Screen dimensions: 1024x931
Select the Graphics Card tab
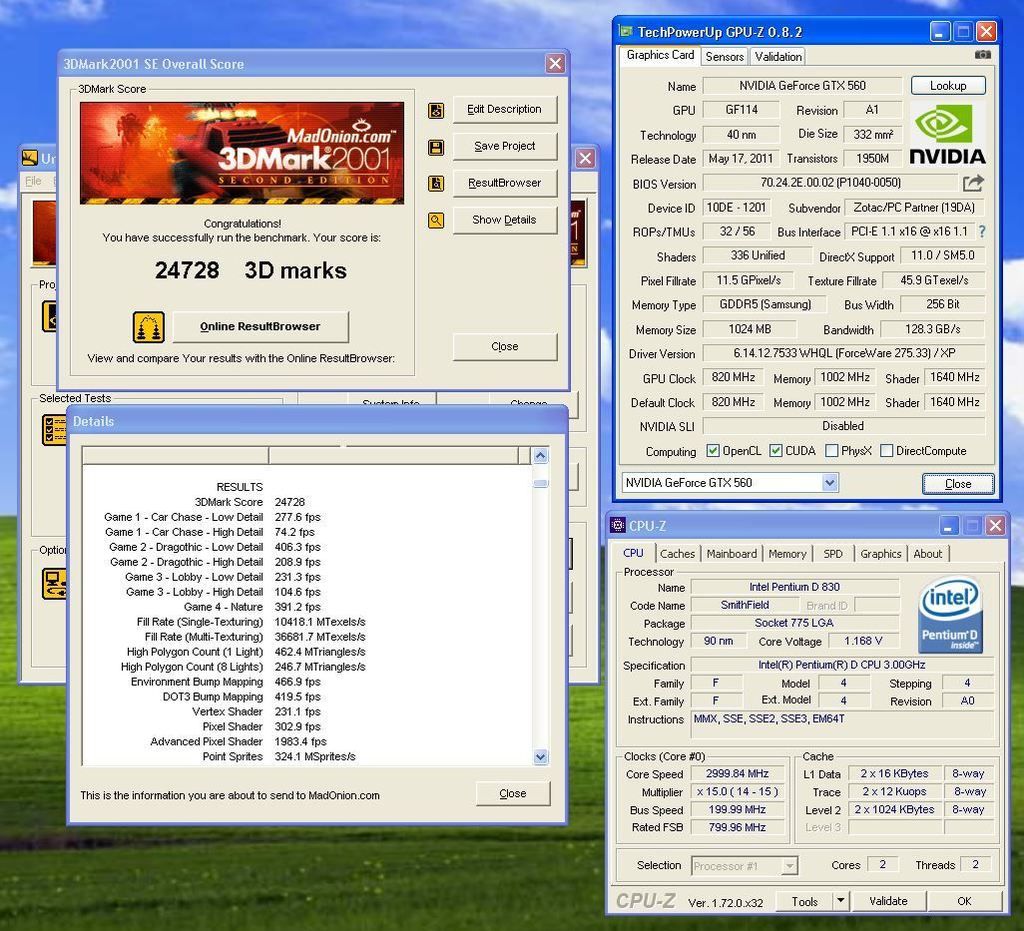tap(660, 55)
